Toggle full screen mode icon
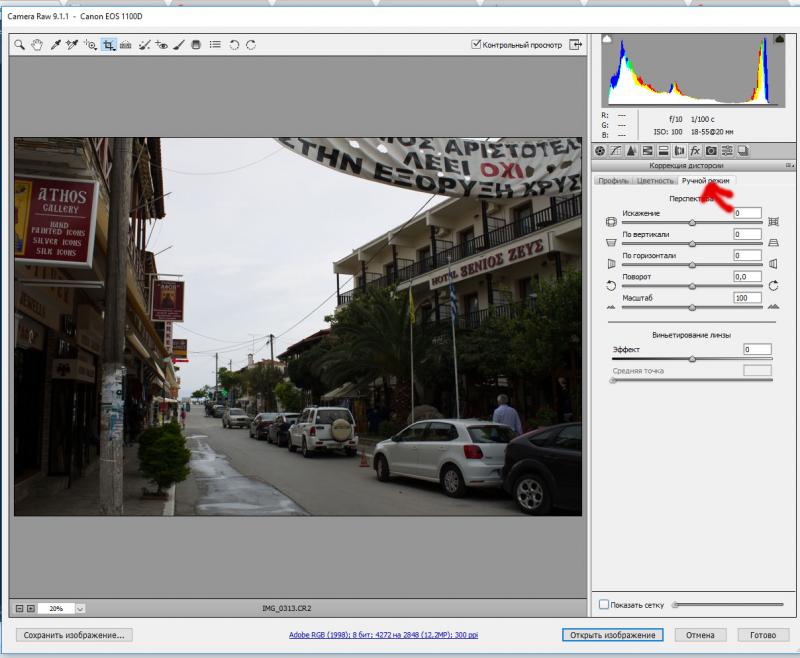This screenshot has height=658, width=800. 576,45
